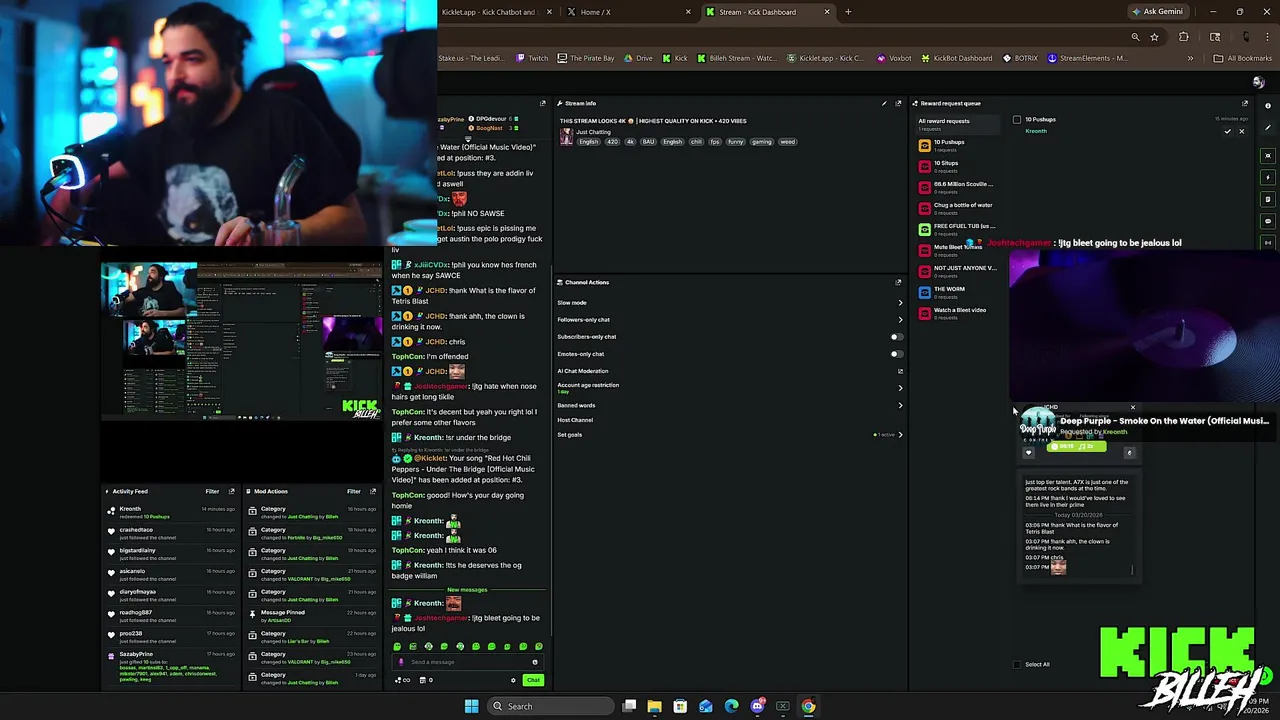Open All Bookmarks folder
Screen dimensions: 1280x720
[x=1242, y=58]
